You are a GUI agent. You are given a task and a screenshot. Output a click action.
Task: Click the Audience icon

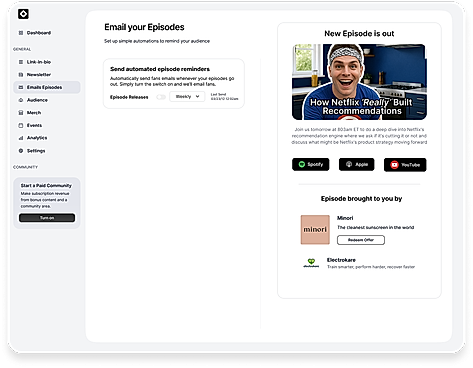(x=21, y=100)
